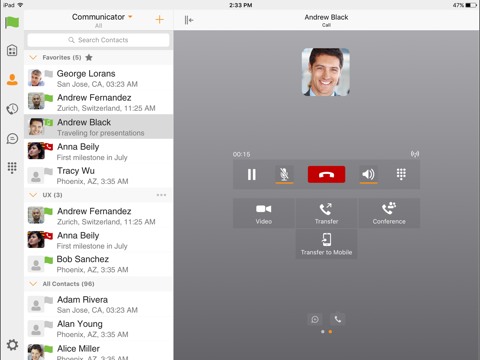Click Transfer to Mobile
480x360 pixels.
pyautogui.click(x=326, y=244)
